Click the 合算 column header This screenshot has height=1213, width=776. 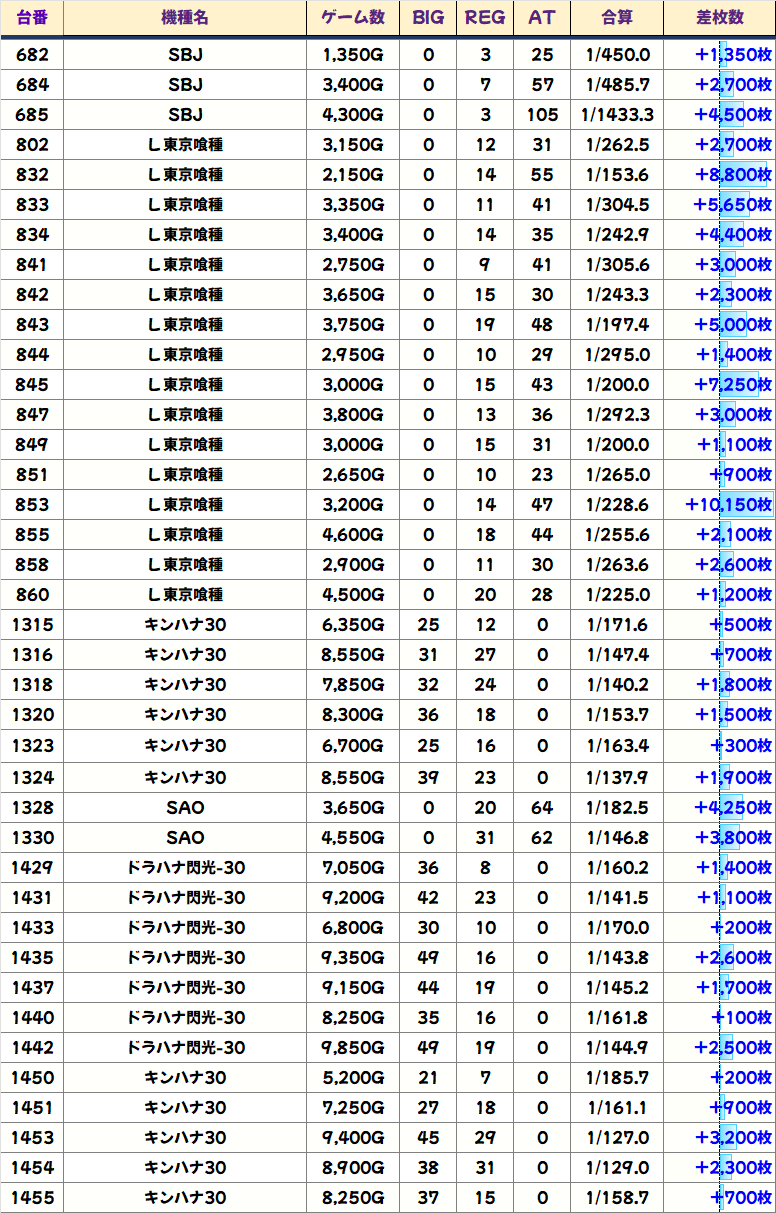[617, 18]
